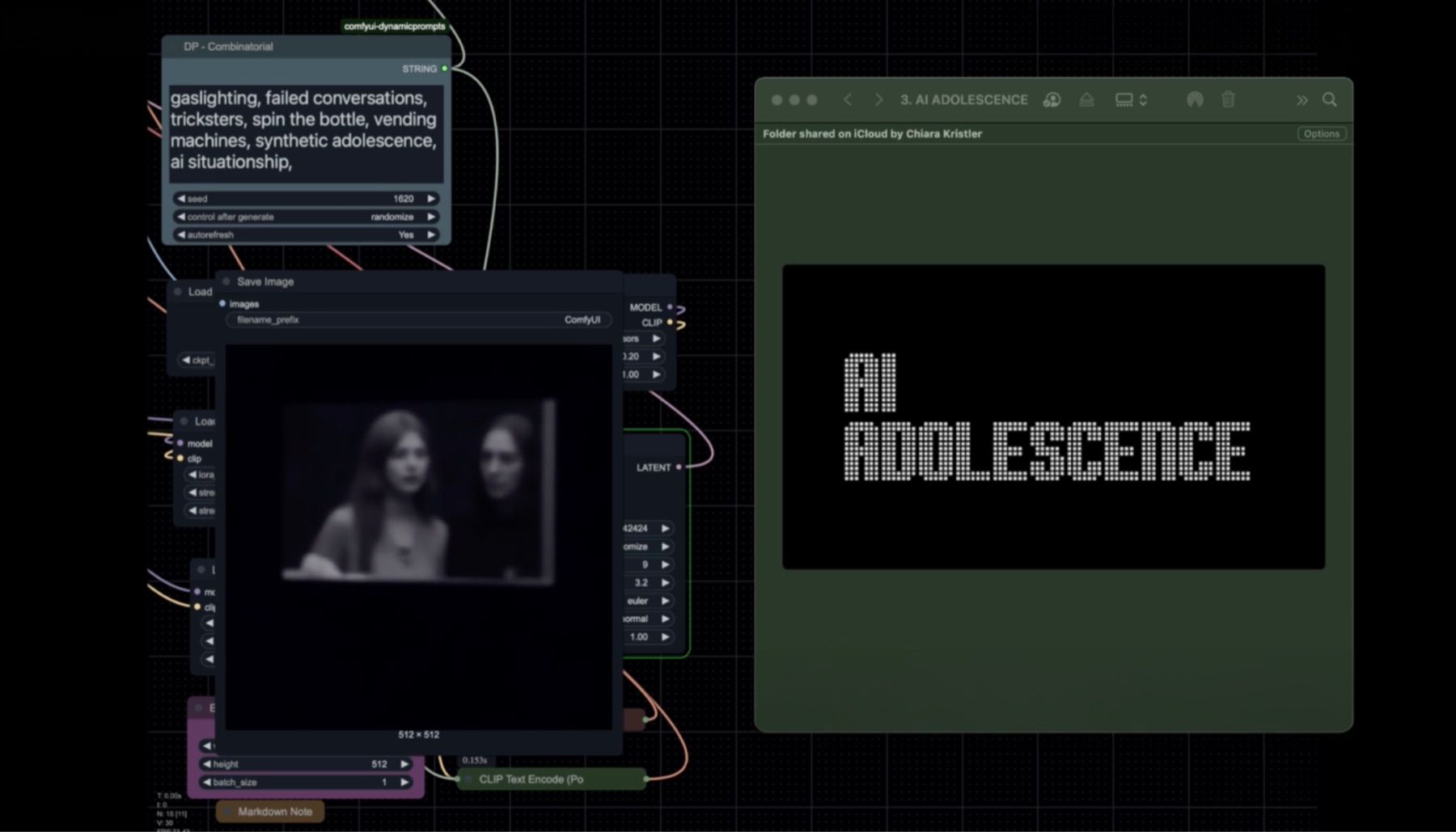The width and height of the screenshot is (1456, 832).
Task: Change the euler sampler with right arrow
Action: coord(666,601)
